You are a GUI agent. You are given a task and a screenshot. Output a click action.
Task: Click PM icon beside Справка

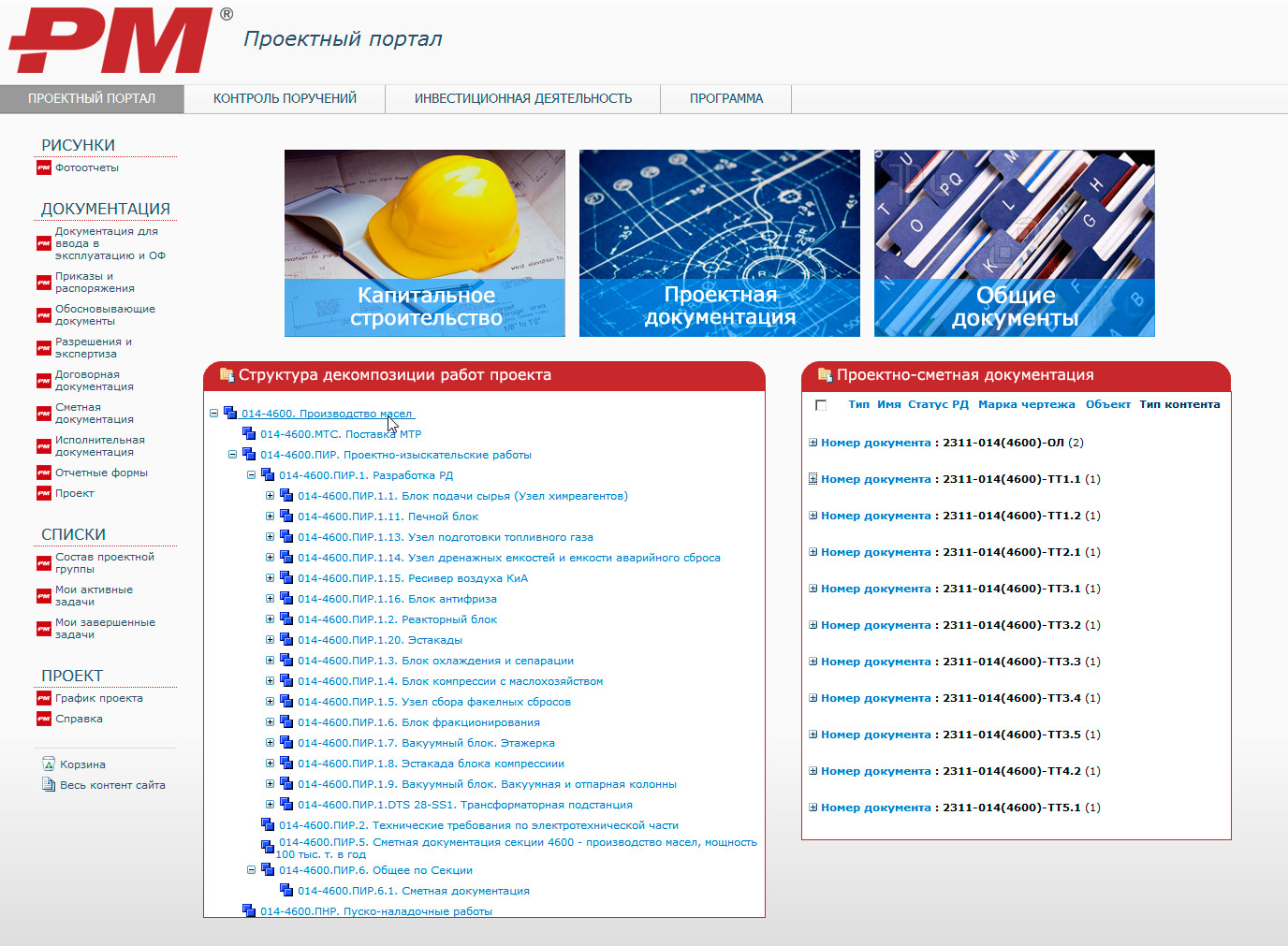click(44, 719)
